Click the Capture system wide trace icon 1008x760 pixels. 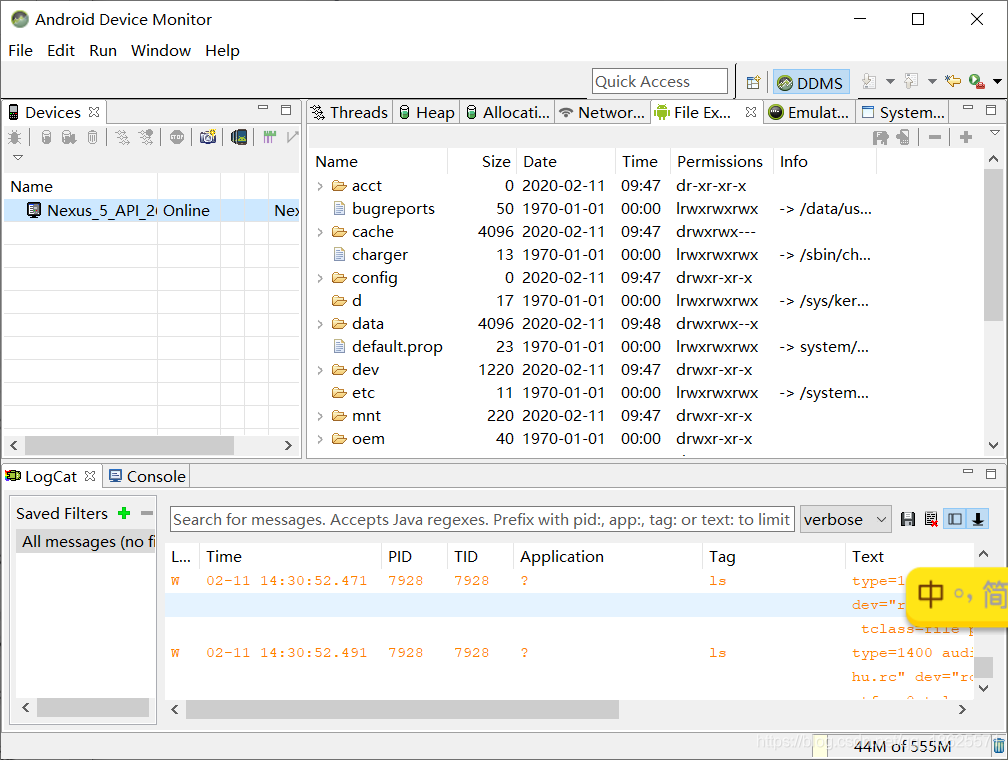tap(269, 137)
